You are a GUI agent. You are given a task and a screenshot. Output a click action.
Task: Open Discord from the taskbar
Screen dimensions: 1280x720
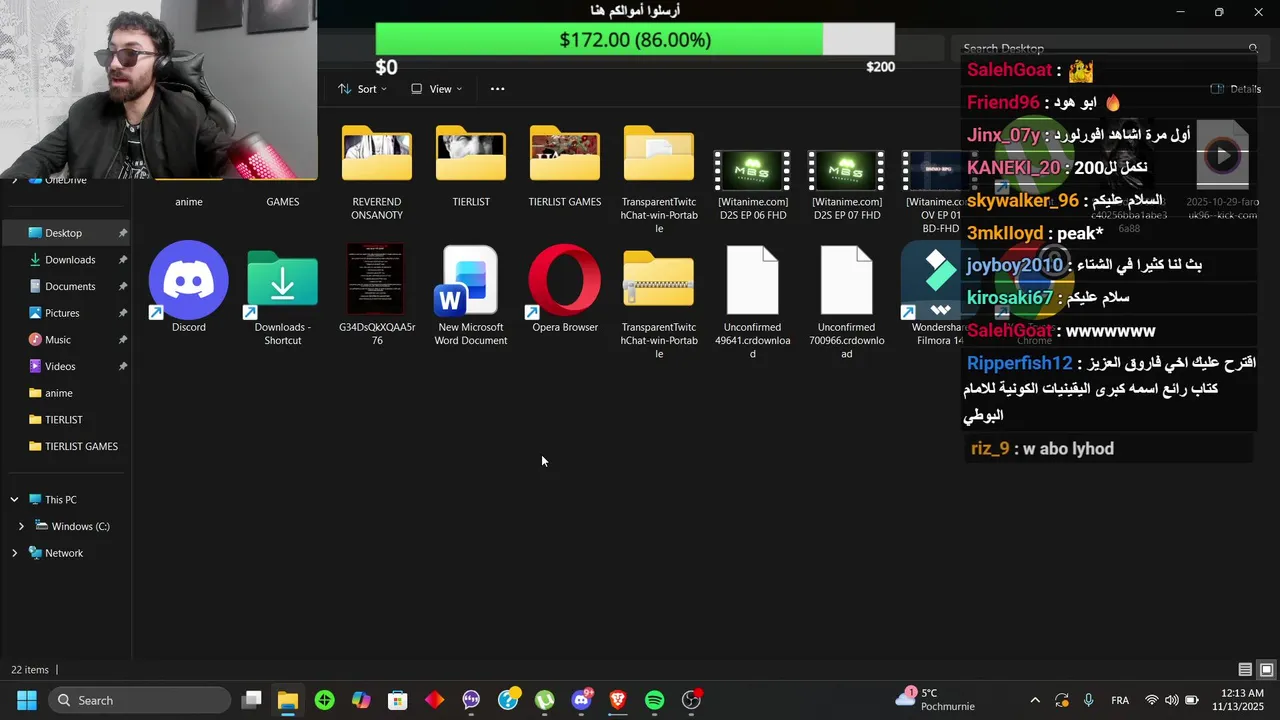point(581,700)
